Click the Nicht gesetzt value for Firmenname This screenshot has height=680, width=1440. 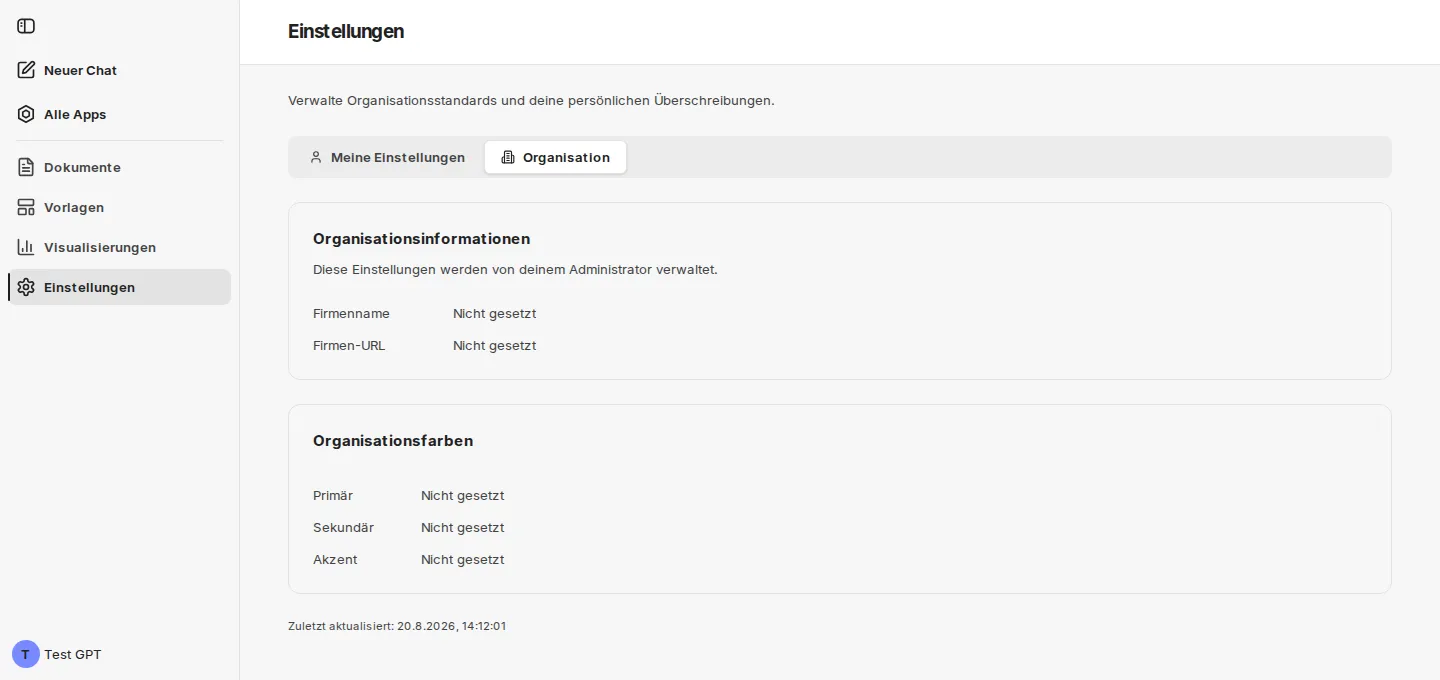[494, 313]
